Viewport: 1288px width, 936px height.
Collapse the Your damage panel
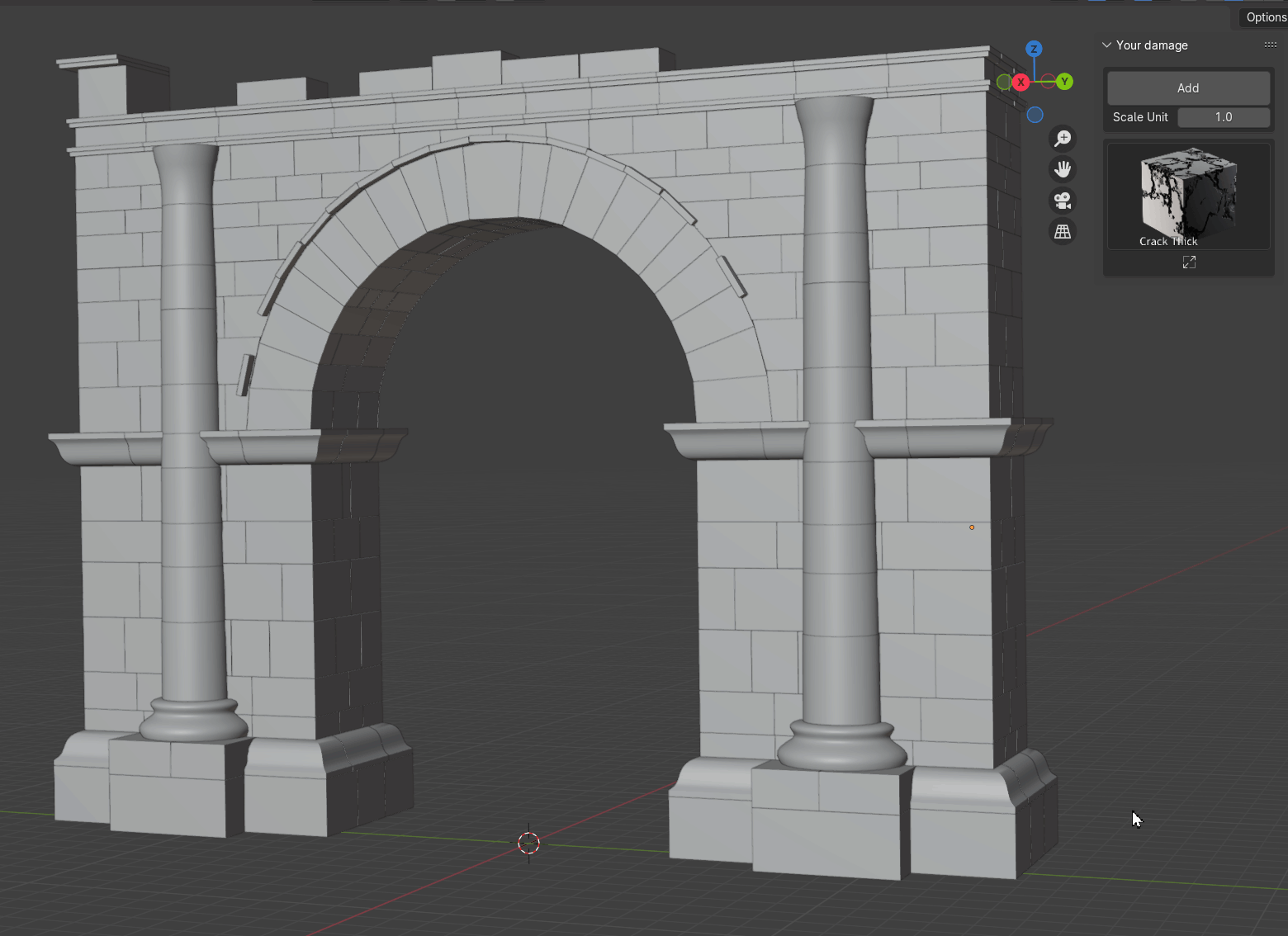click(x=1107, y=45)
